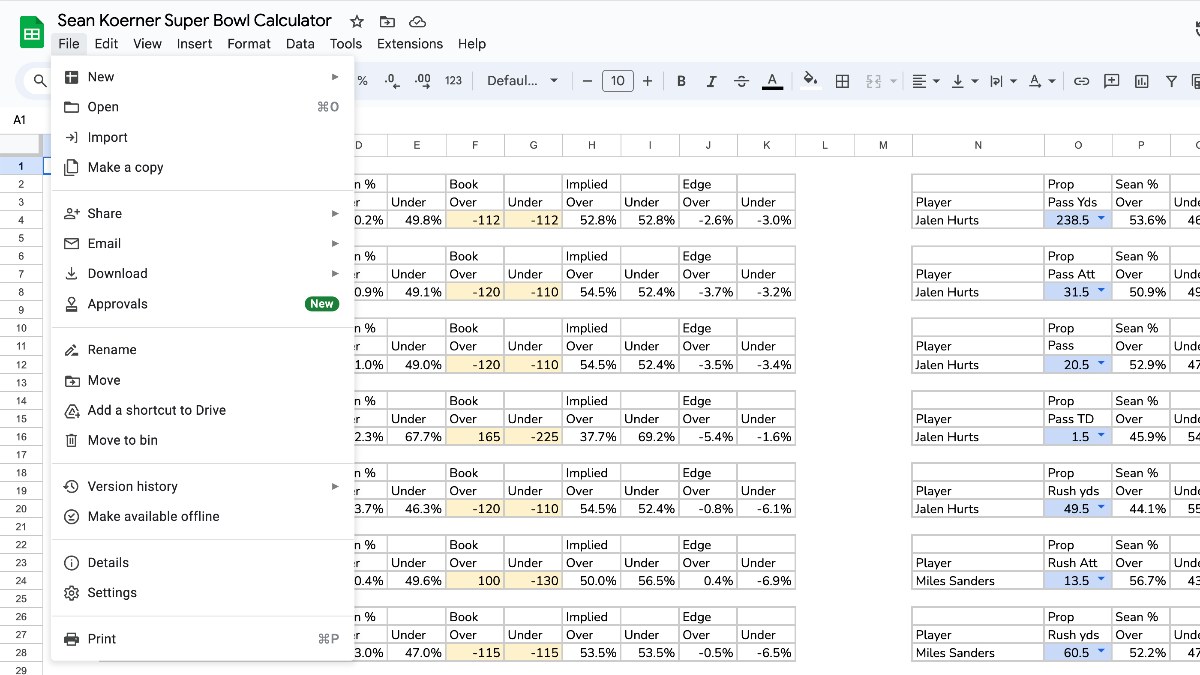Click the search menus magnifier icon
The width and height of the screenshot is (1200, 675).
[x=40, y=81]
